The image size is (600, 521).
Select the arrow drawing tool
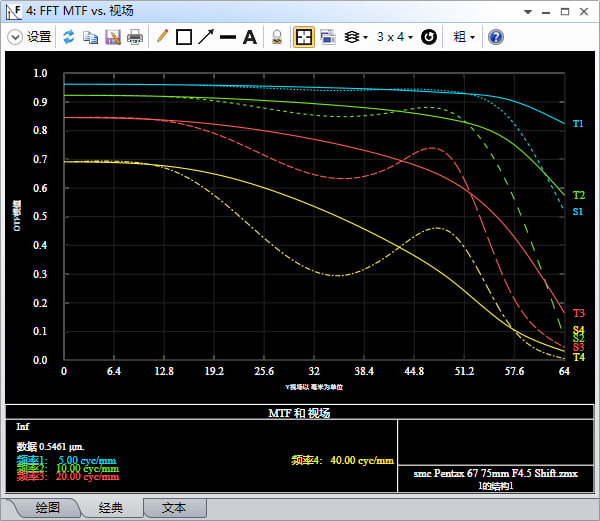[x=206, y=37]
